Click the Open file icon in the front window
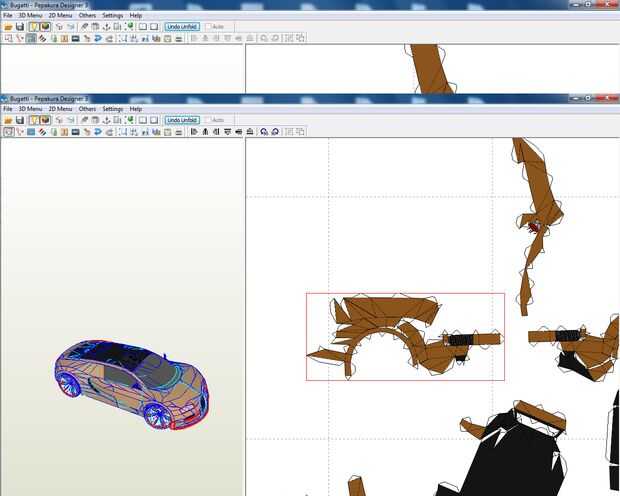This screenshot has width=620, height=496. pos(8,120)
